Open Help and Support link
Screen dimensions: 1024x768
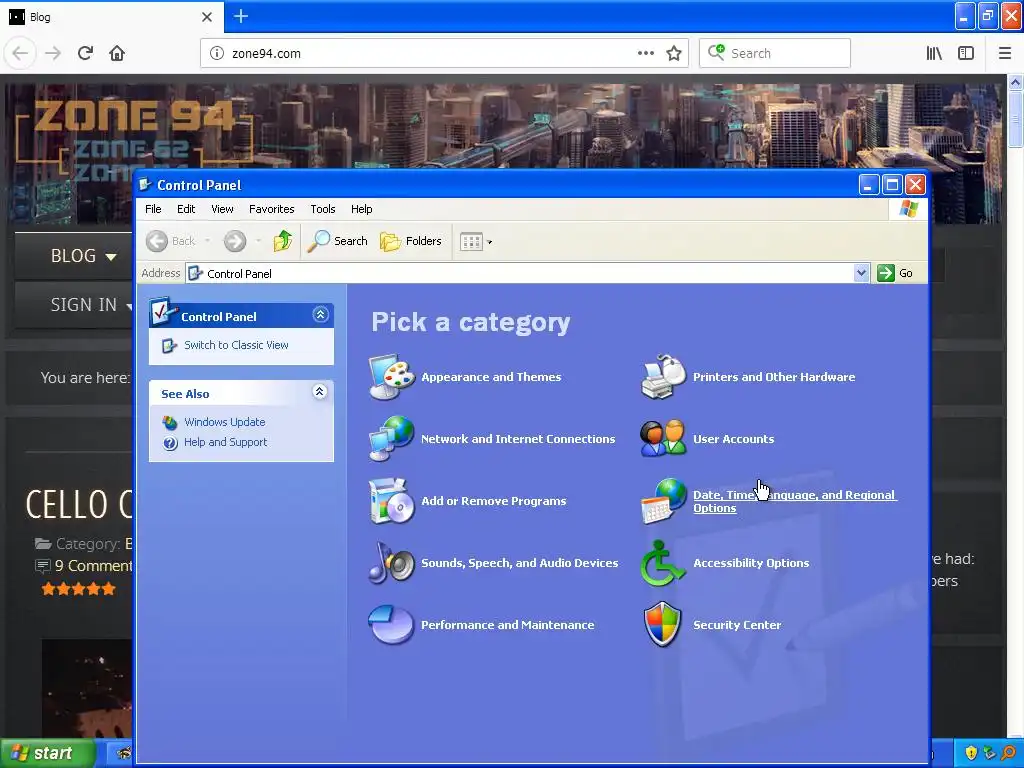tap(225, 442)
